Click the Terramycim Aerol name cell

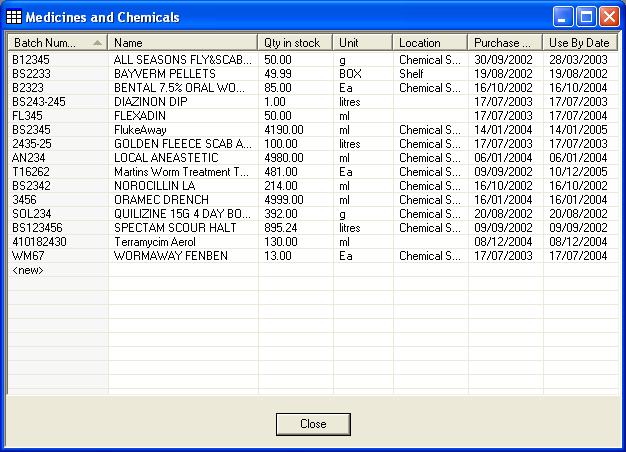click(183, 242)
